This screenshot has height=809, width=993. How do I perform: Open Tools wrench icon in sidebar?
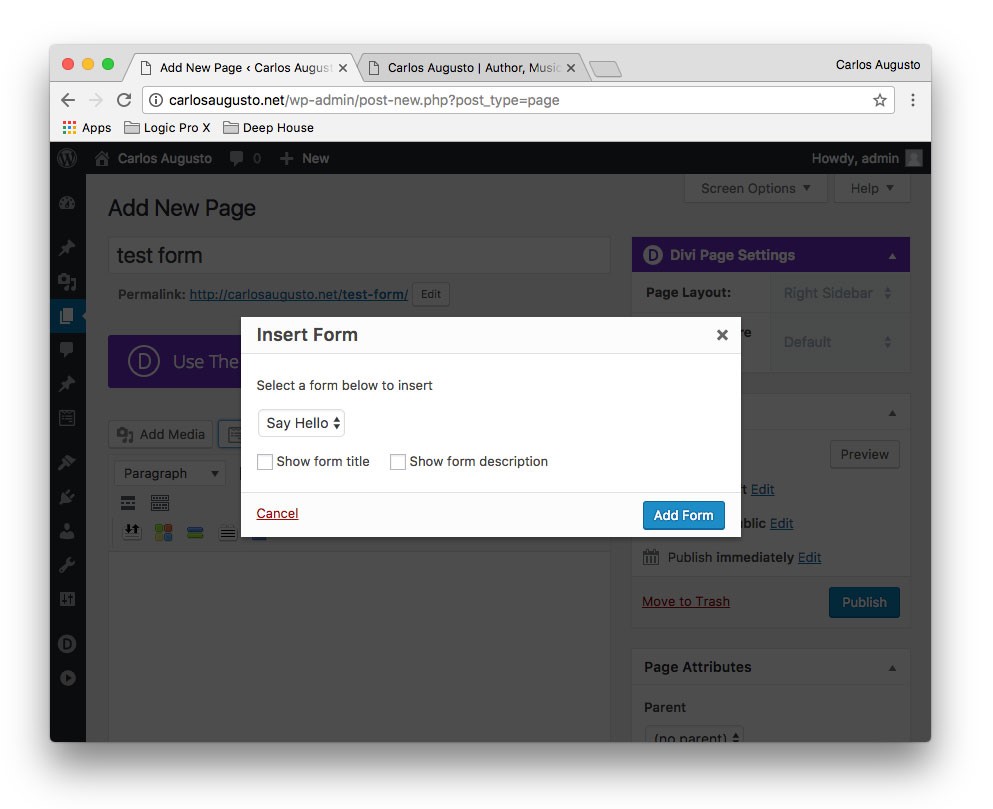tap(67, 565)
